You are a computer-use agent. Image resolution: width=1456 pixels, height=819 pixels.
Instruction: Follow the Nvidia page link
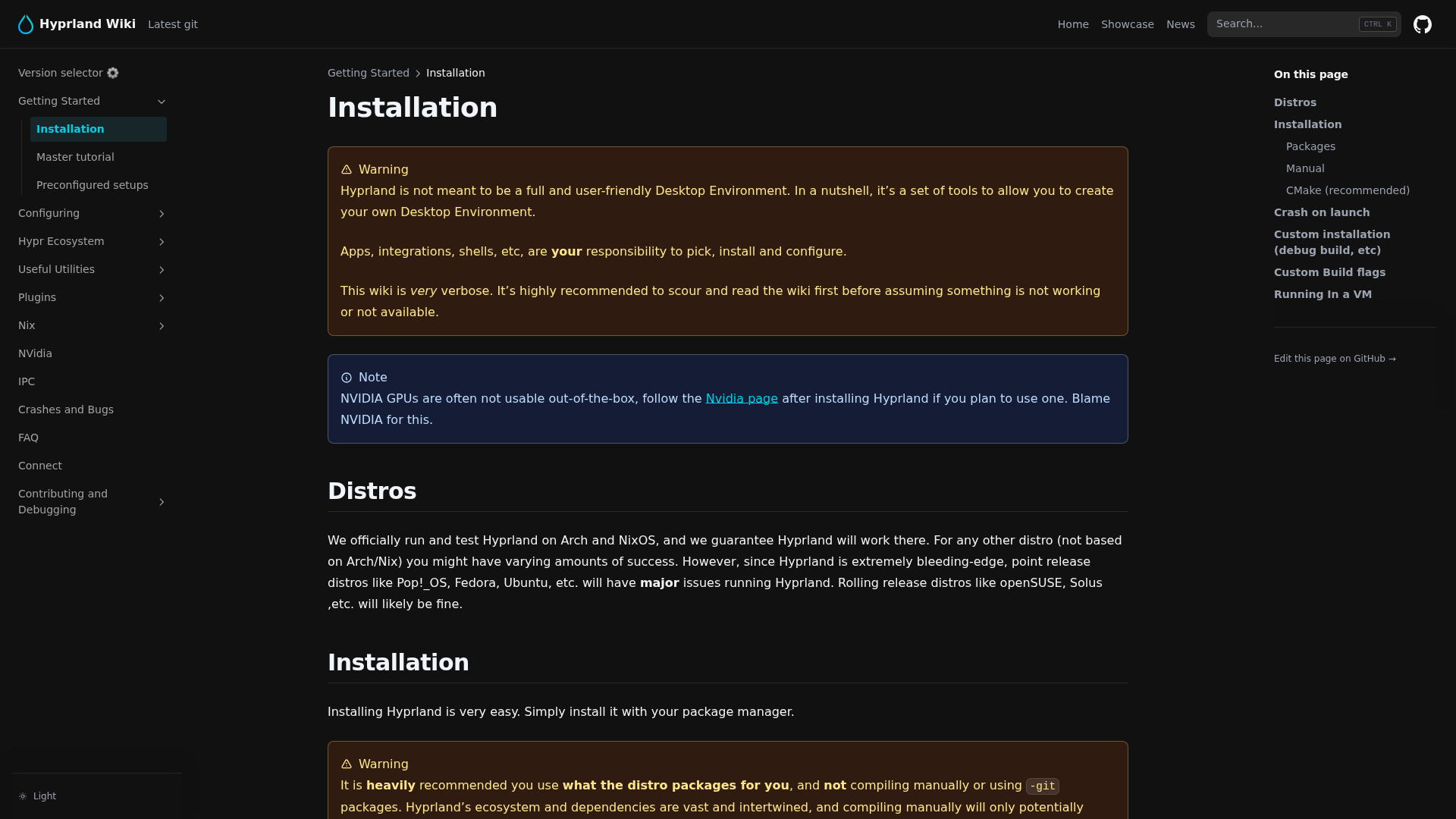[x=742, y=399]
